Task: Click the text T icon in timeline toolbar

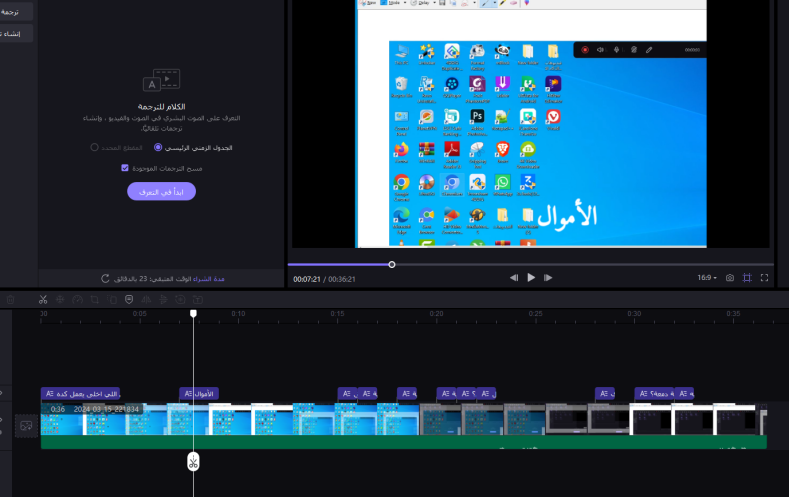Action: [198, 300]
